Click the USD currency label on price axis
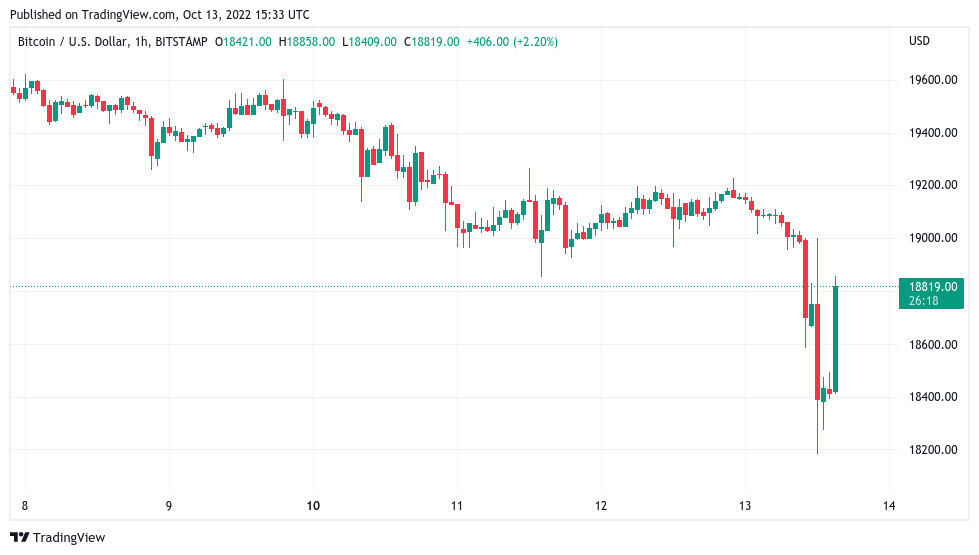Viewport: 979px width, 555px height. pos(919,42)
